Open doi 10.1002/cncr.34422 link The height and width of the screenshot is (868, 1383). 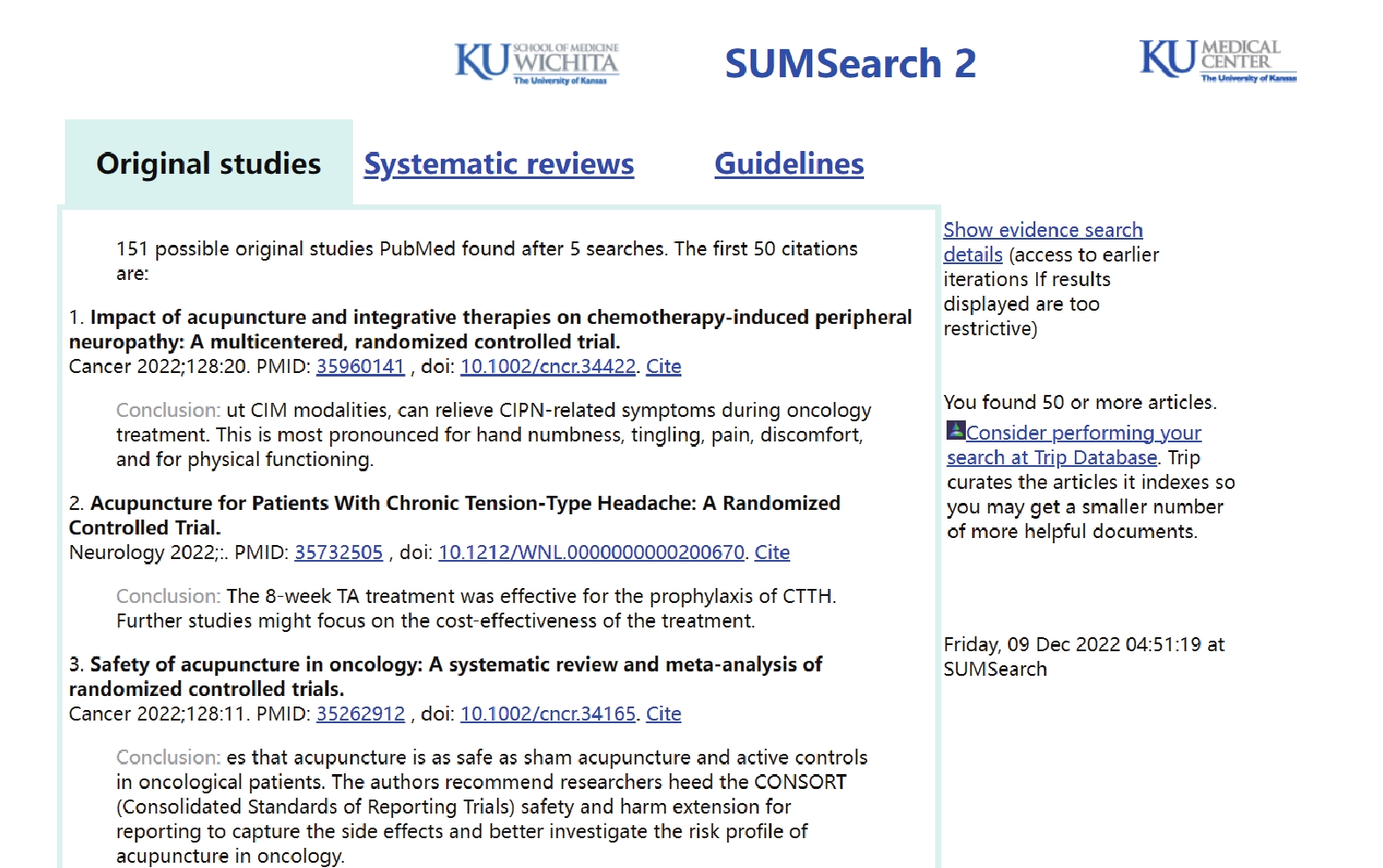pos(548,367)
